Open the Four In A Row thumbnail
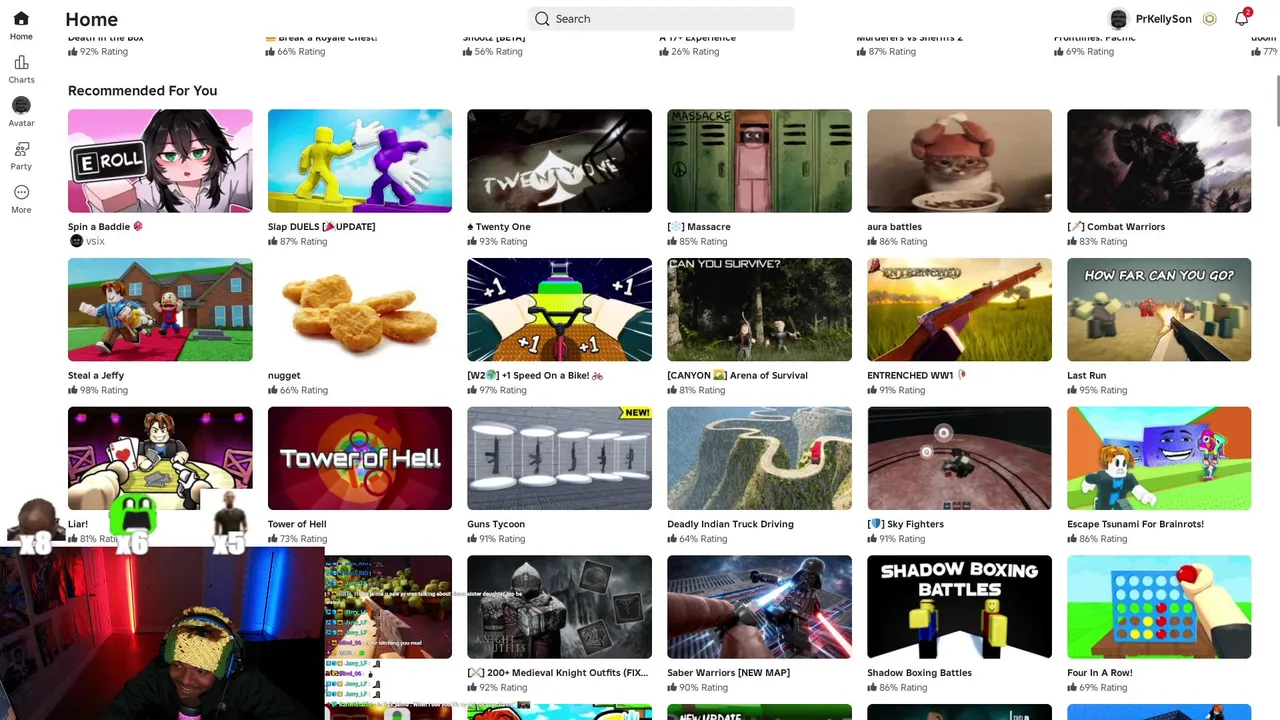This screenshot has height=720, width=1280. tap(1159, 607)
